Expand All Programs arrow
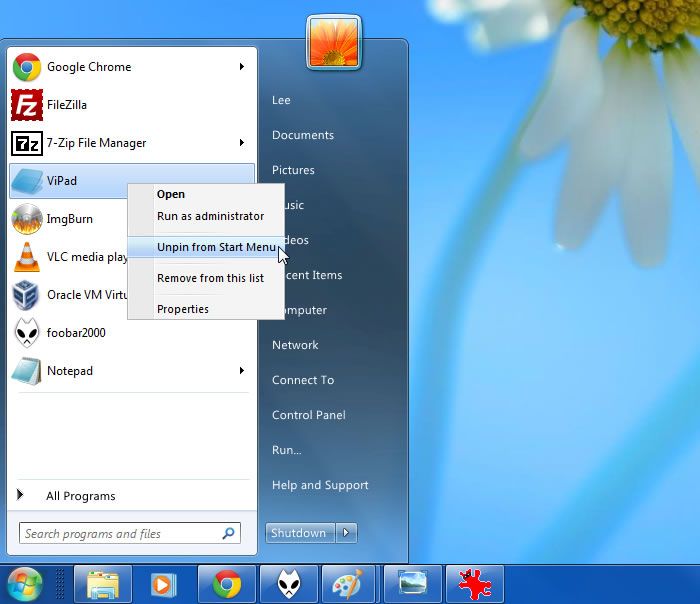The width and height of the screenshot is (700, 604). coord(20,495)
